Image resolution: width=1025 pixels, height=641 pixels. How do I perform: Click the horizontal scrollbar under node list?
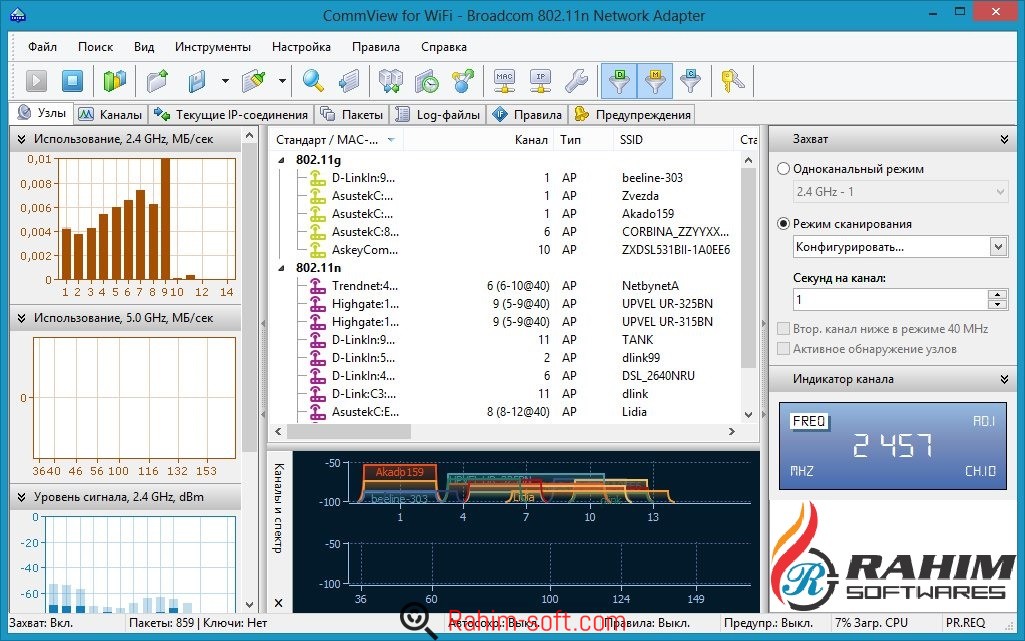point(350,432)
